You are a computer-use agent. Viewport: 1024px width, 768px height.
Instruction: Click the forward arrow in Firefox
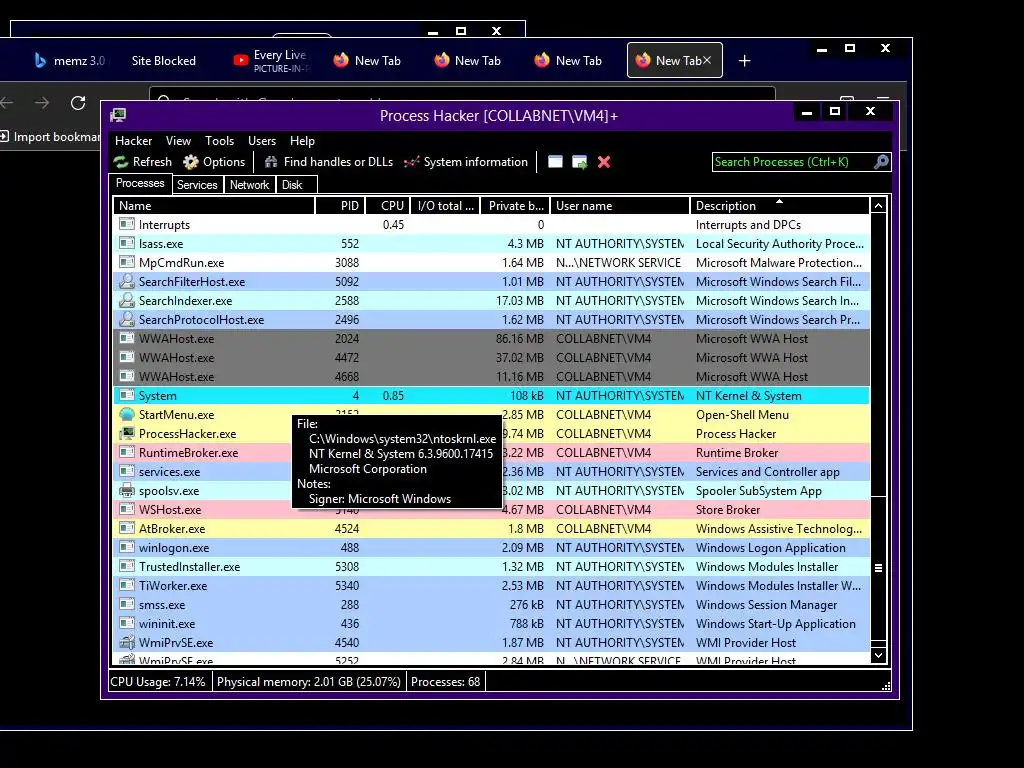click(42, 103)
